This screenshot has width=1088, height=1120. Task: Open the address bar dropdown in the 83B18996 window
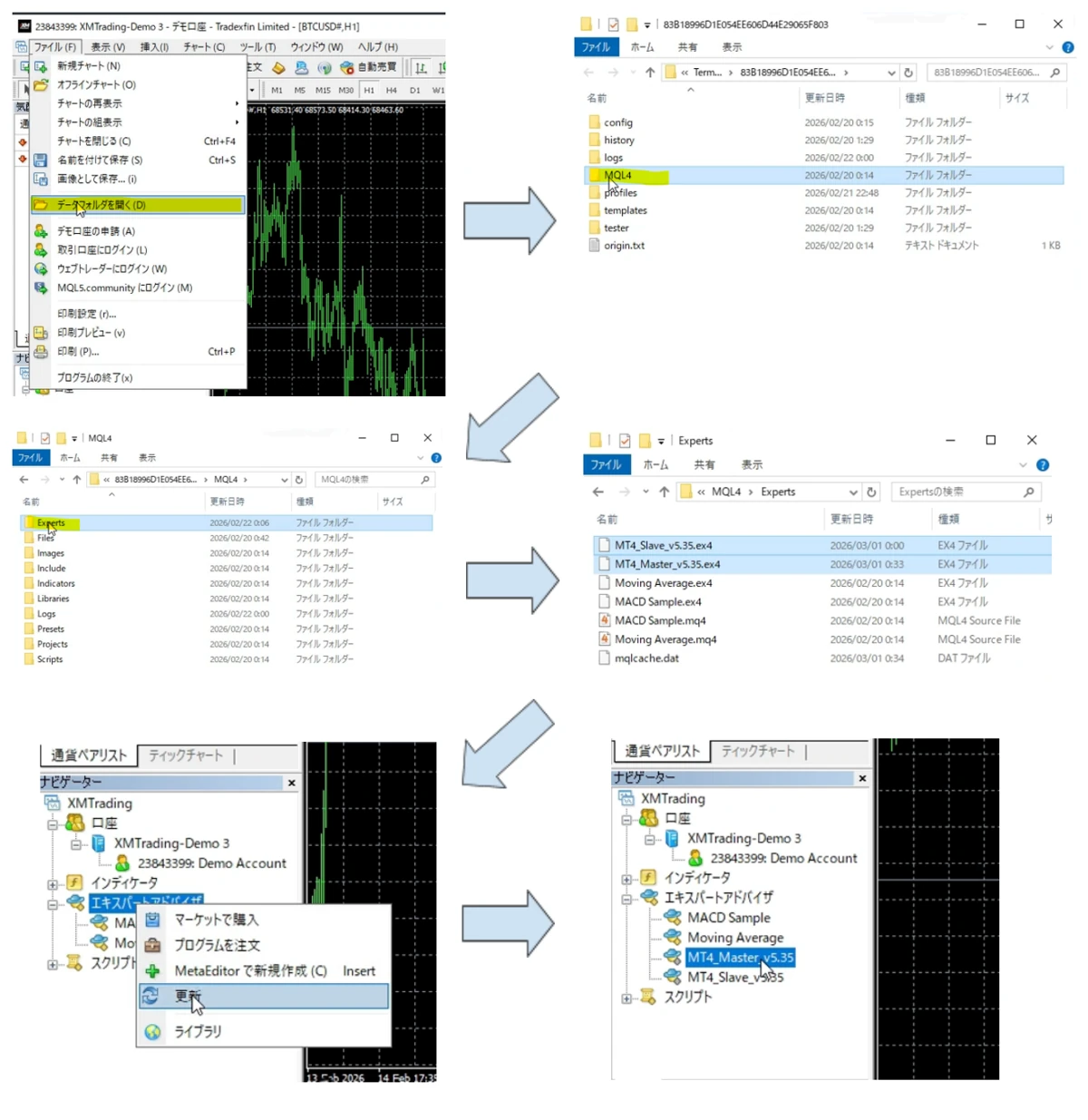(x=891, y=73)
